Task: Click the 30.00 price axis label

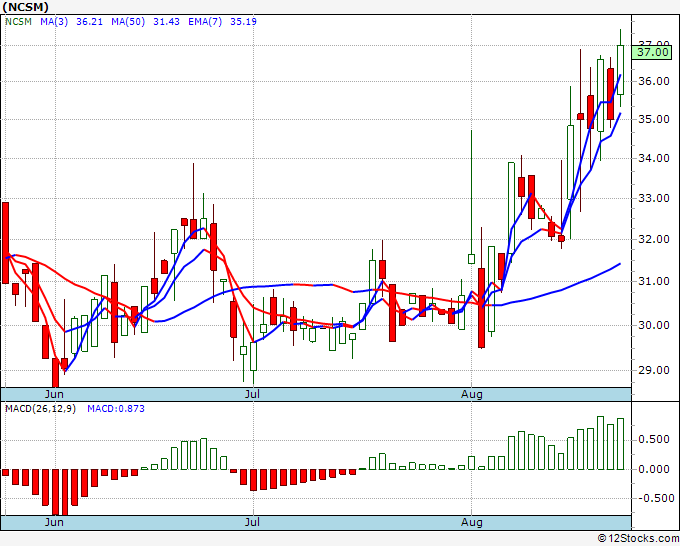Action: 654,325
